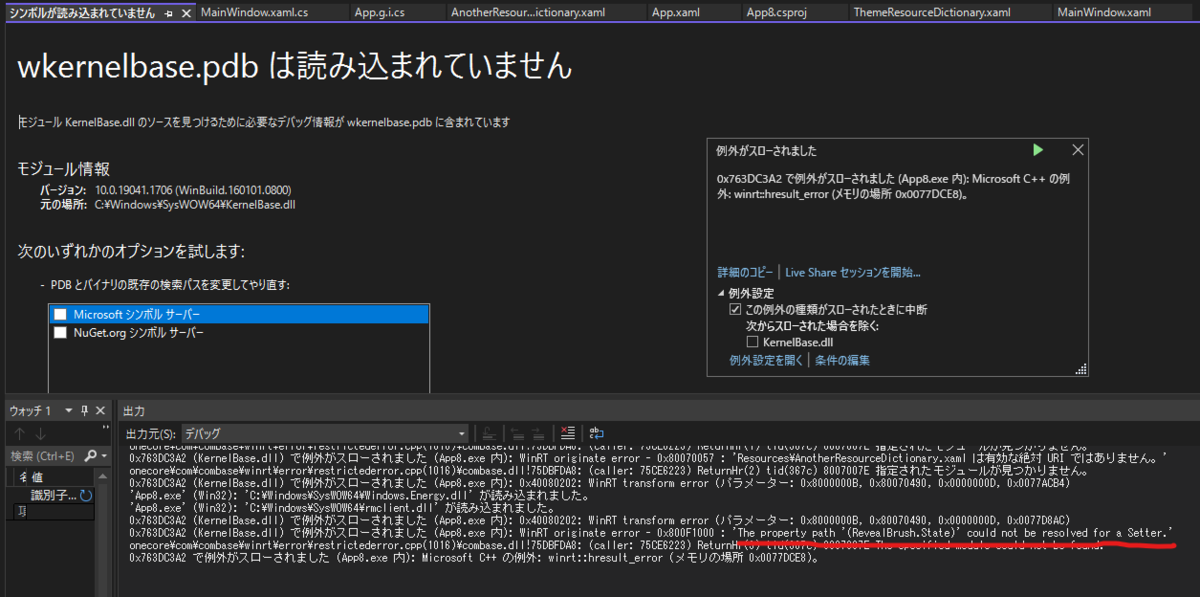Pin the symbols-not-loaded document tab
1200x597 pixels.
coord(170,13)
